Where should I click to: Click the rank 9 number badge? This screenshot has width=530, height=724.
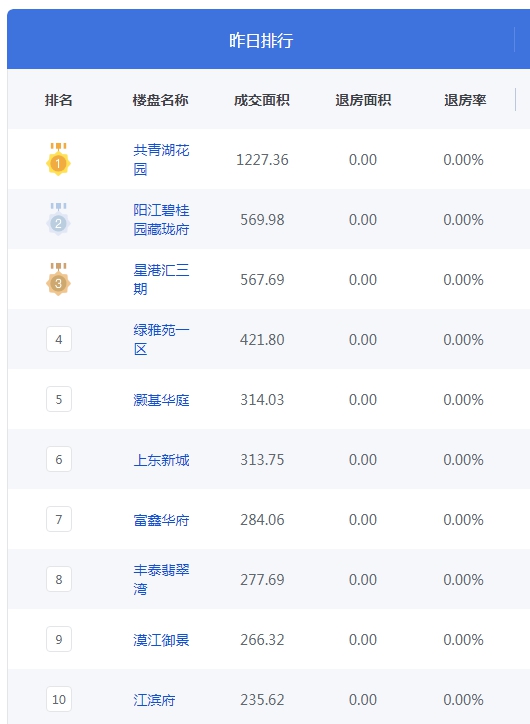[59, 640]
